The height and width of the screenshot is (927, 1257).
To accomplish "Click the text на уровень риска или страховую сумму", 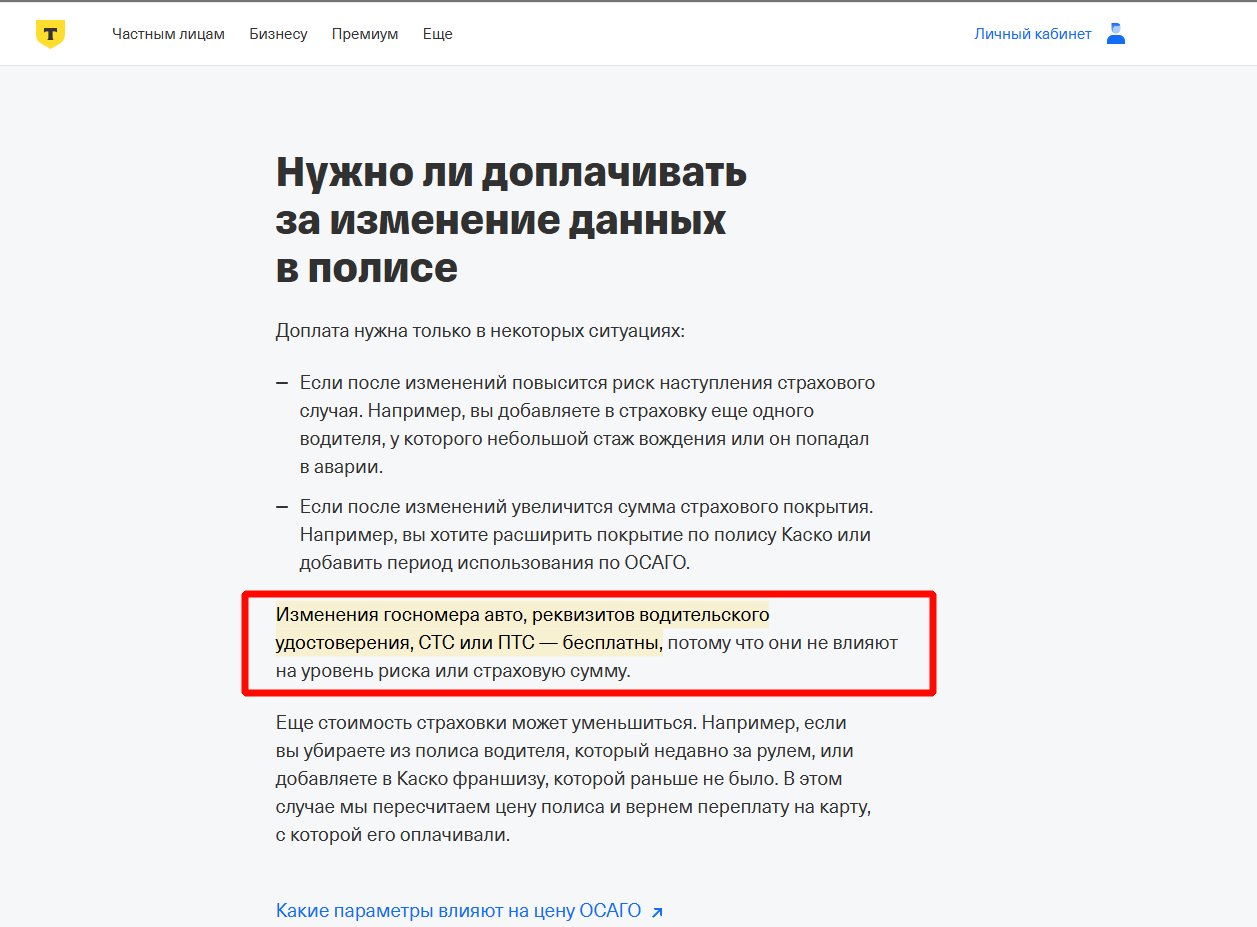I will (453, 671).
